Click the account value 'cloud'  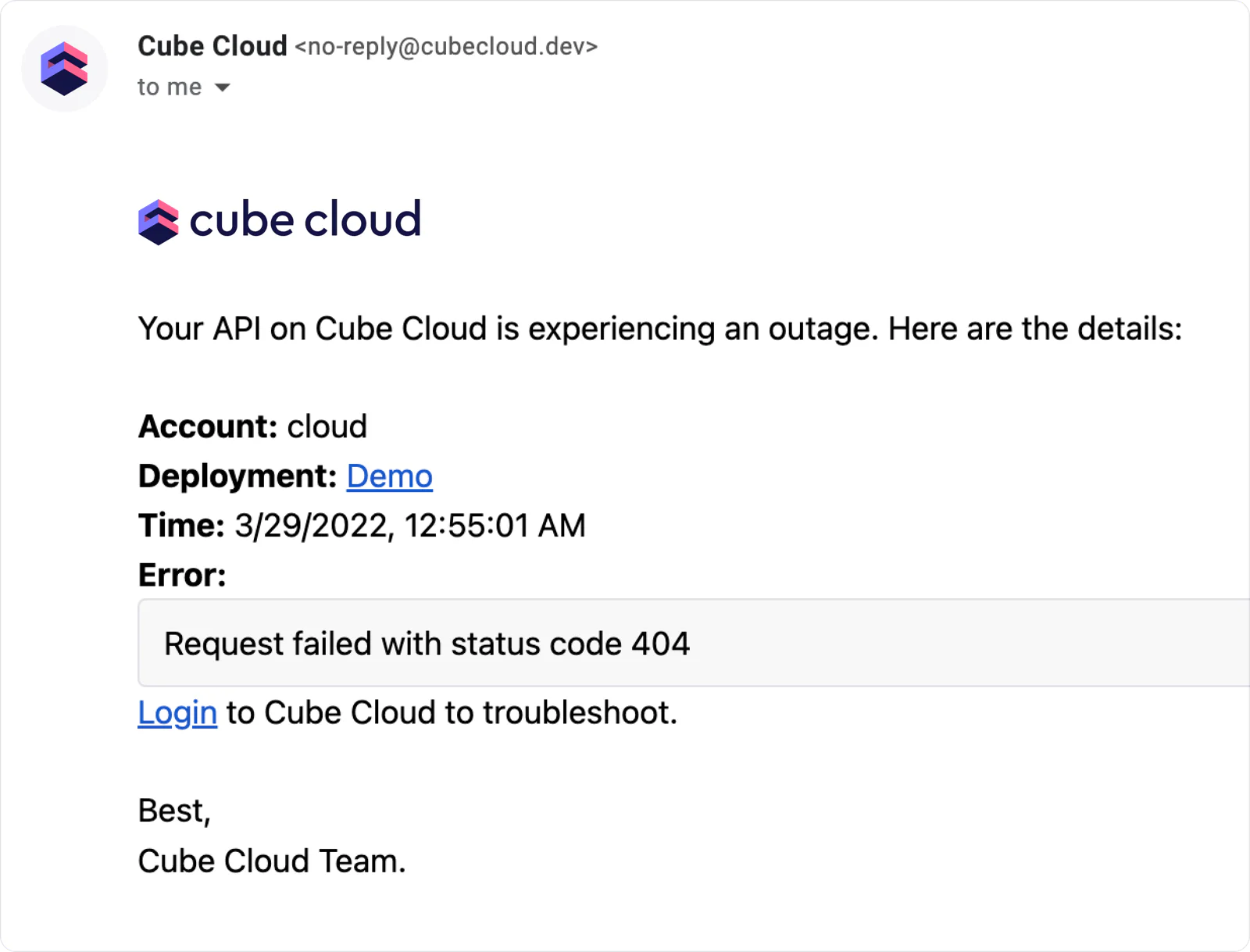point(327,427)
